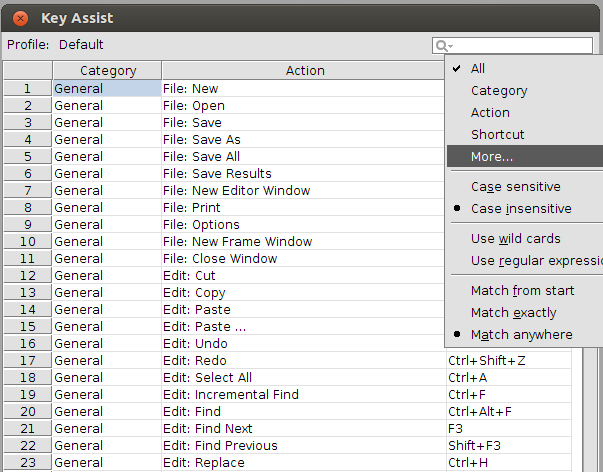Screen dimensions: 603x472
Task: Pick the Action filter menu item
Action: point(490,113)
